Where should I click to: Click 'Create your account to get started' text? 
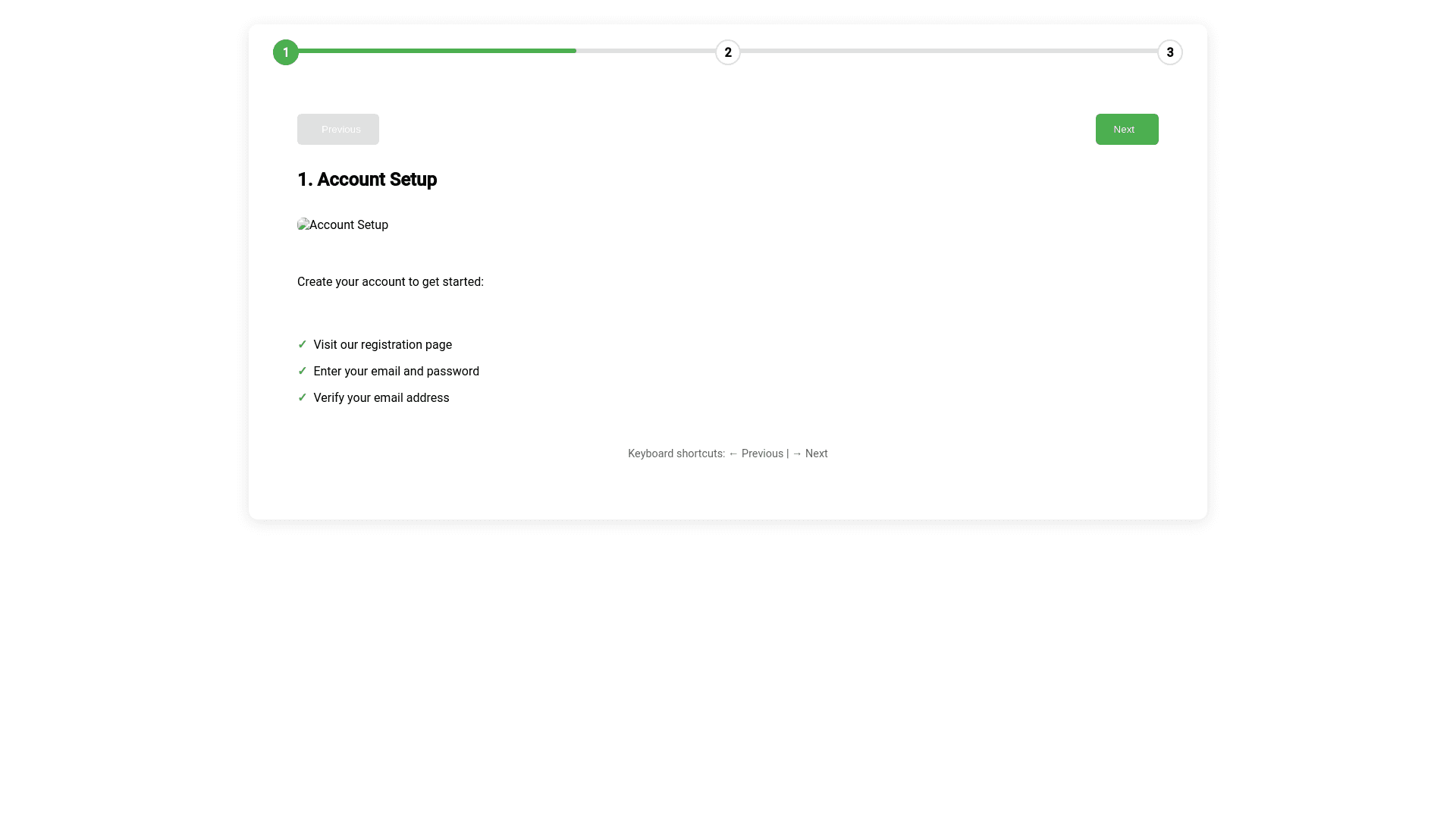click(x=390, y=282)
